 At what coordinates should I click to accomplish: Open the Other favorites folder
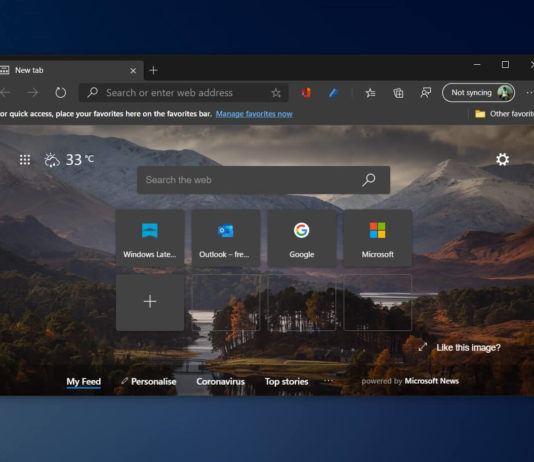505,114
